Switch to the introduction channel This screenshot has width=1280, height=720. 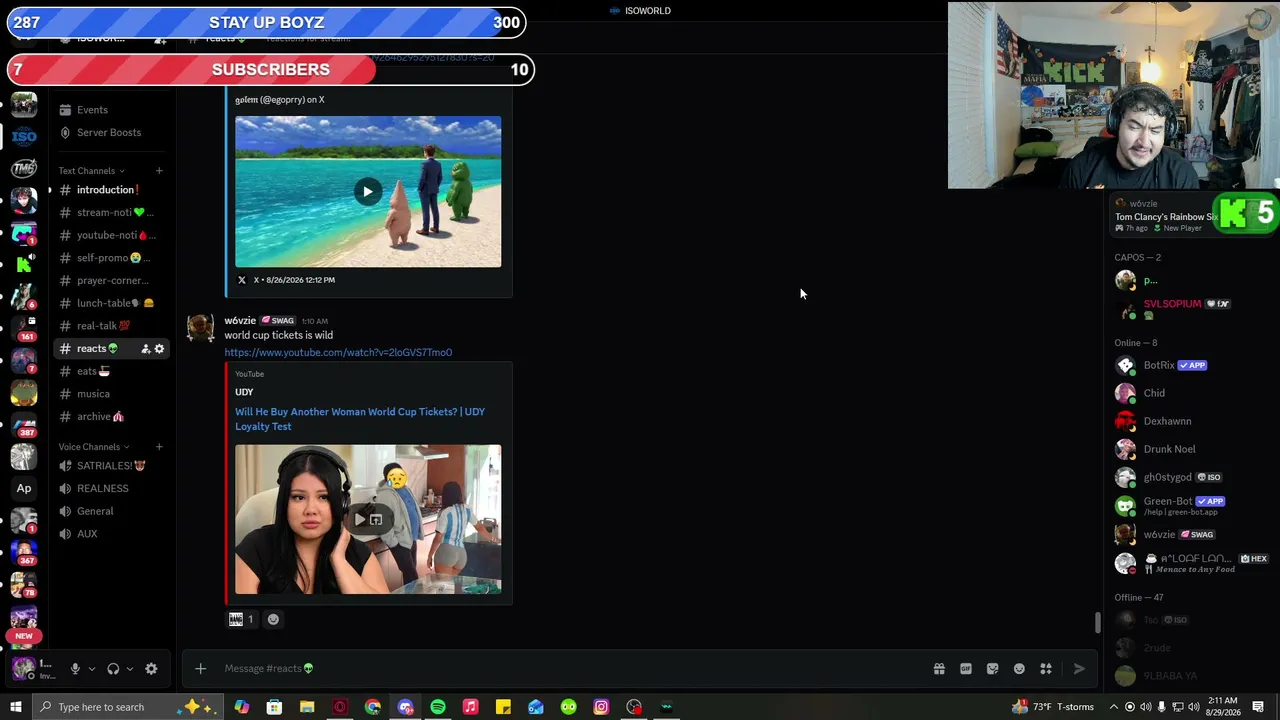(x=110, y=190)
